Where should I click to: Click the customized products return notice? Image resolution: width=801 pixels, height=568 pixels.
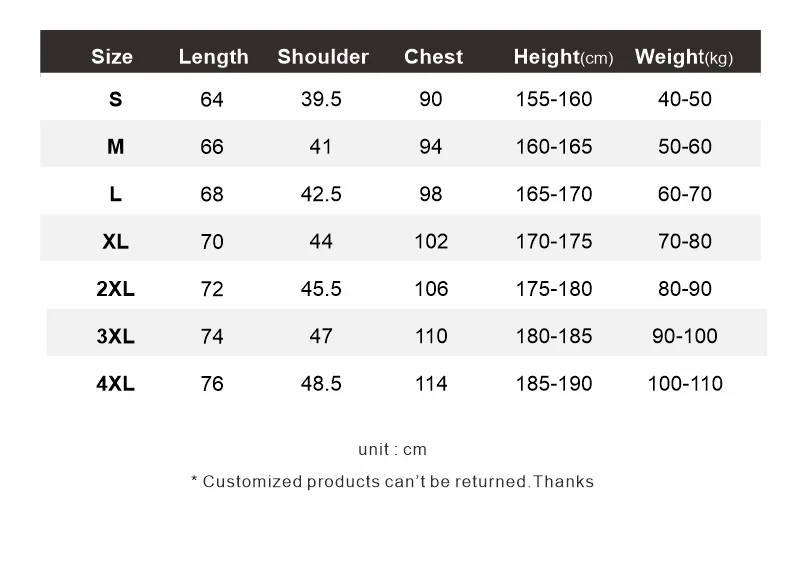coord(392,482)
